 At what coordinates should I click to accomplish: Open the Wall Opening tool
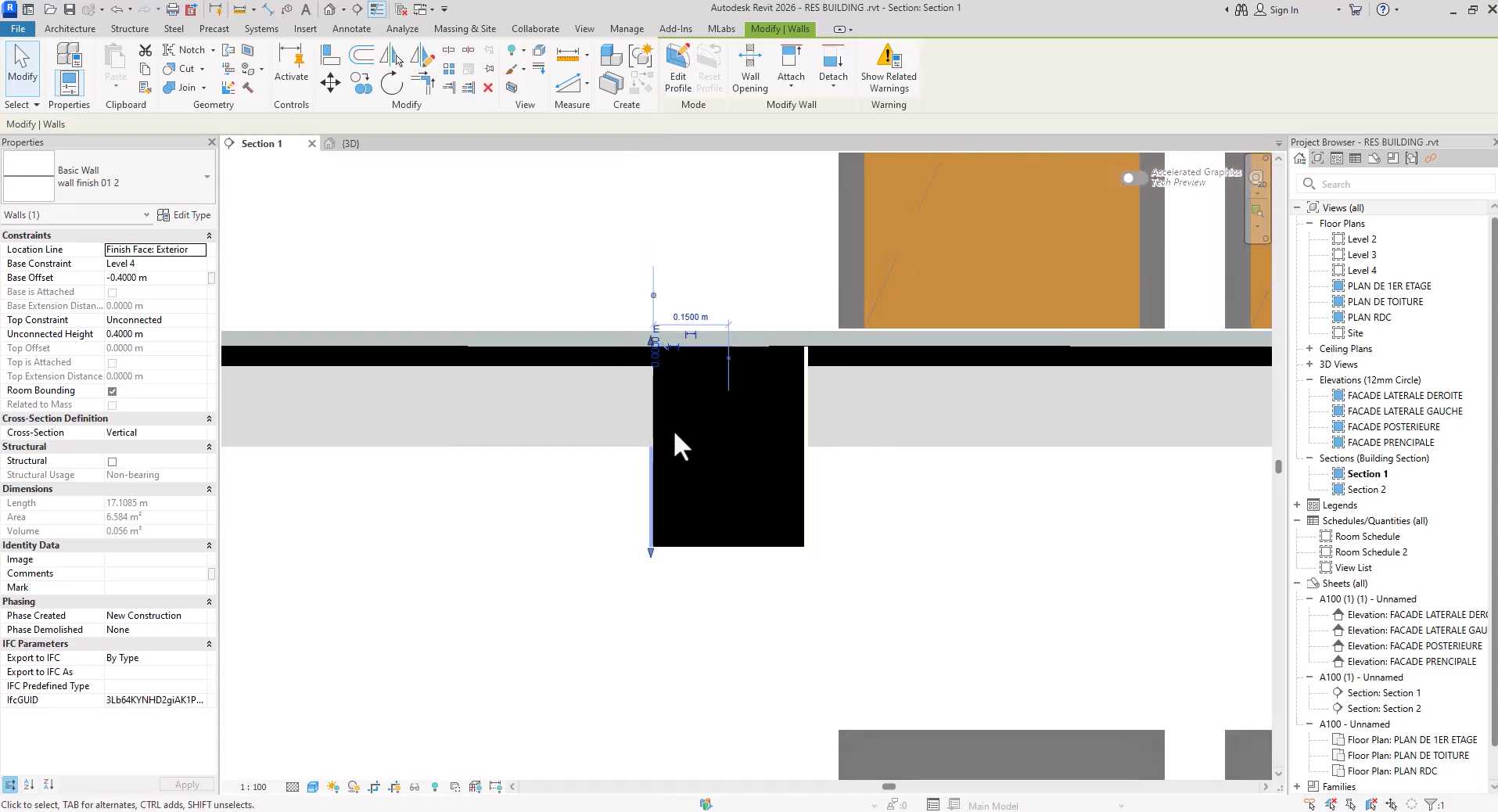[x=749, y=69]
